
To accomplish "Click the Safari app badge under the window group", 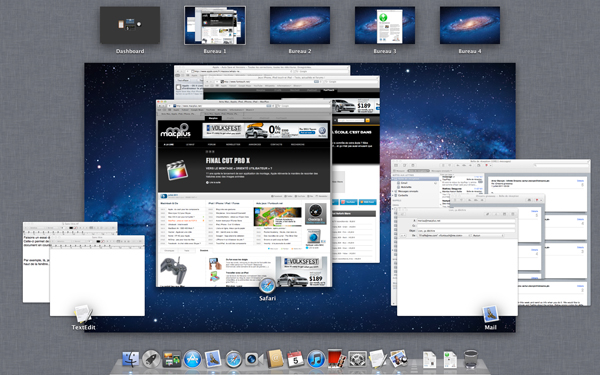I will [x=267, y=285].
